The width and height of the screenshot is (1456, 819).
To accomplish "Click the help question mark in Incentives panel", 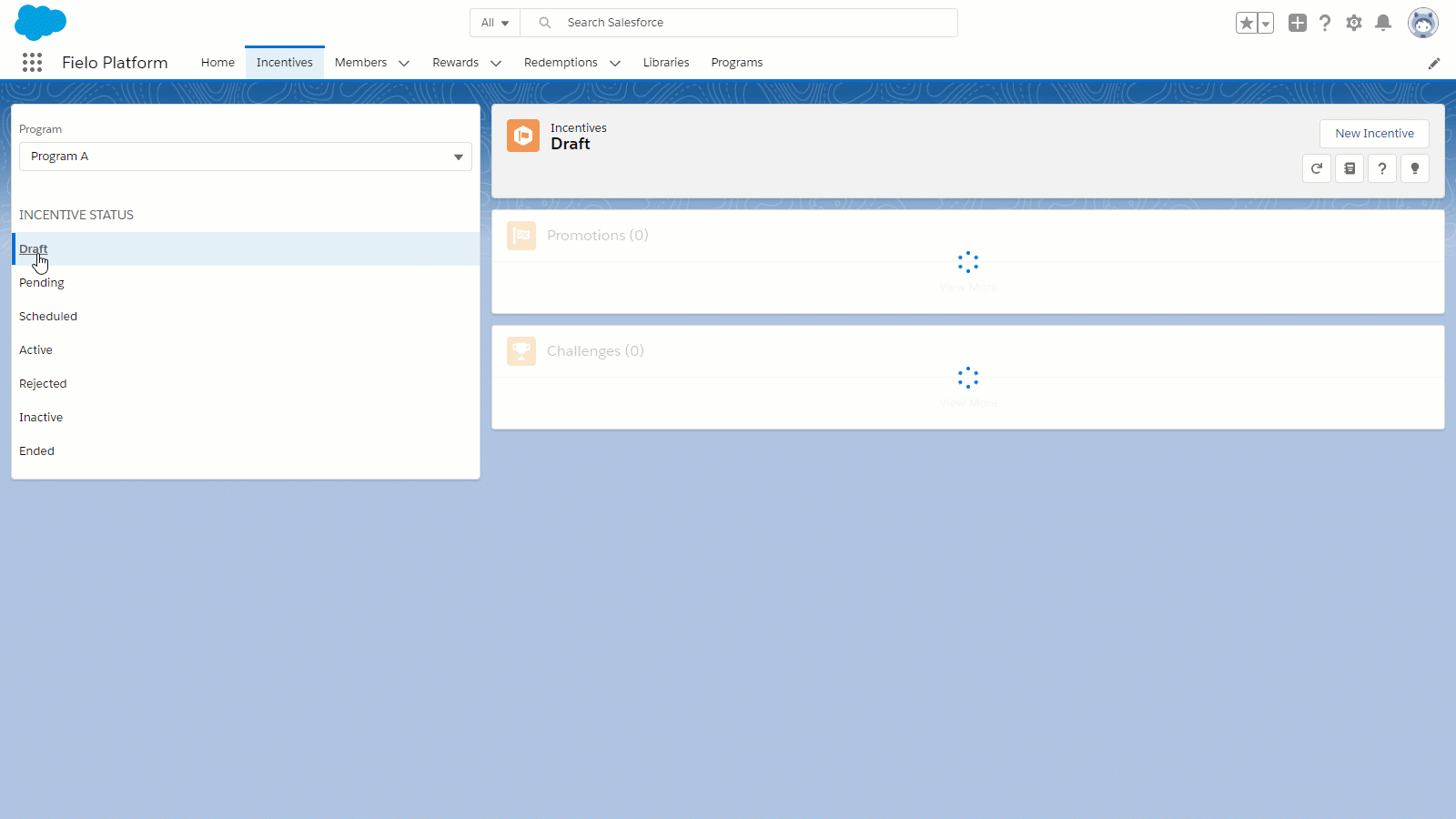I will point(1382,168).
